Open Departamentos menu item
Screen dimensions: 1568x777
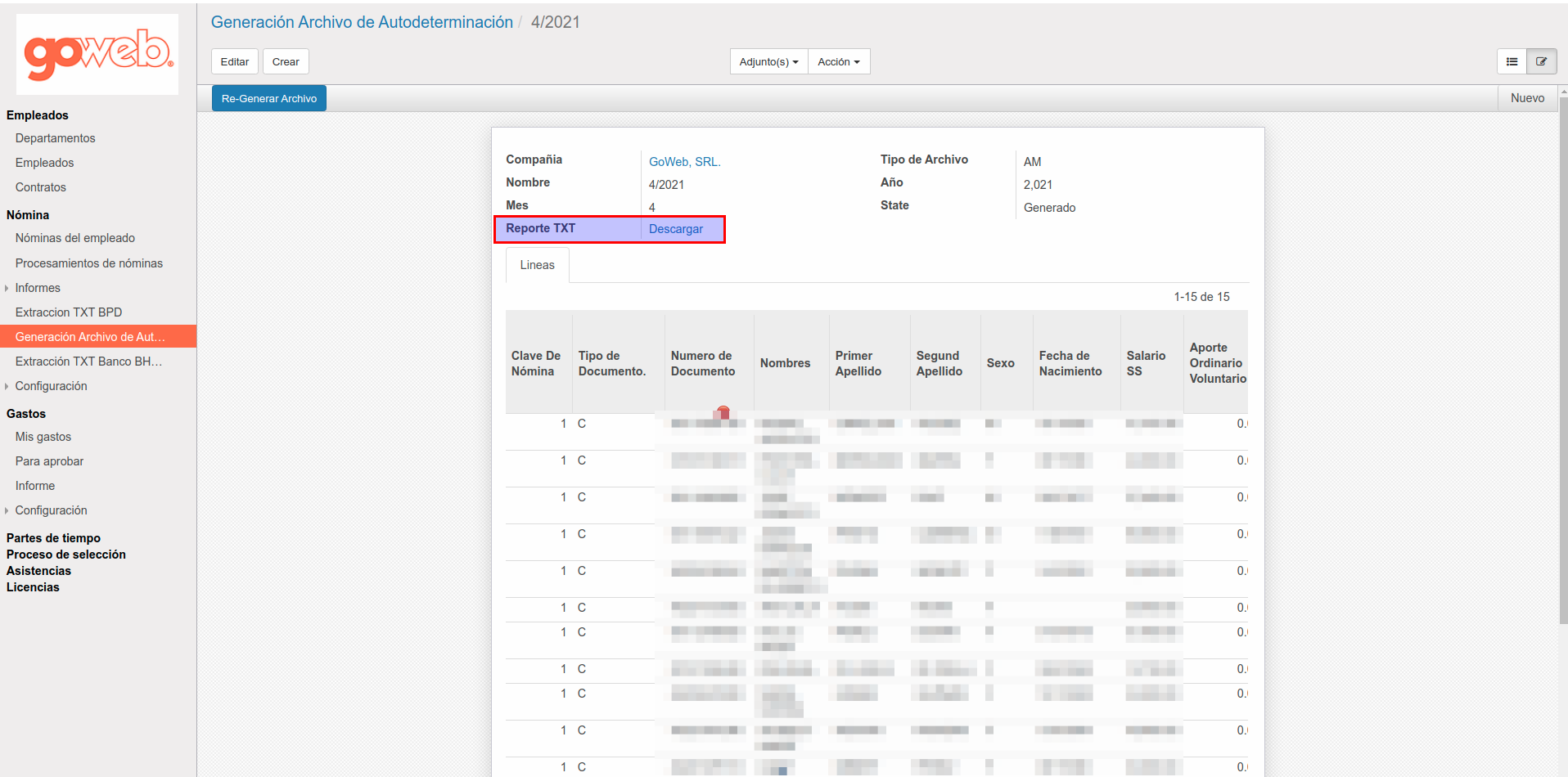(56, 138)
